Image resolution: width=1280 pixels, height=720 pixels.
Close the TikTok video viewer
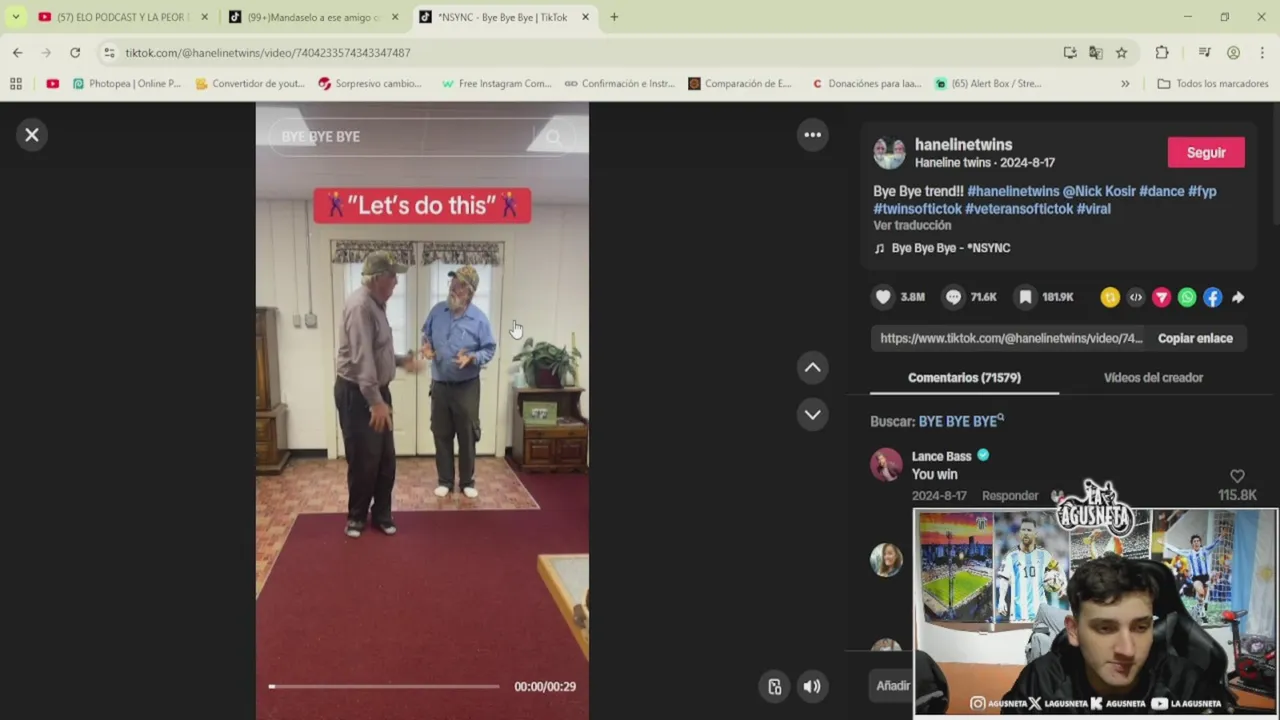click(x=32, y=135)
